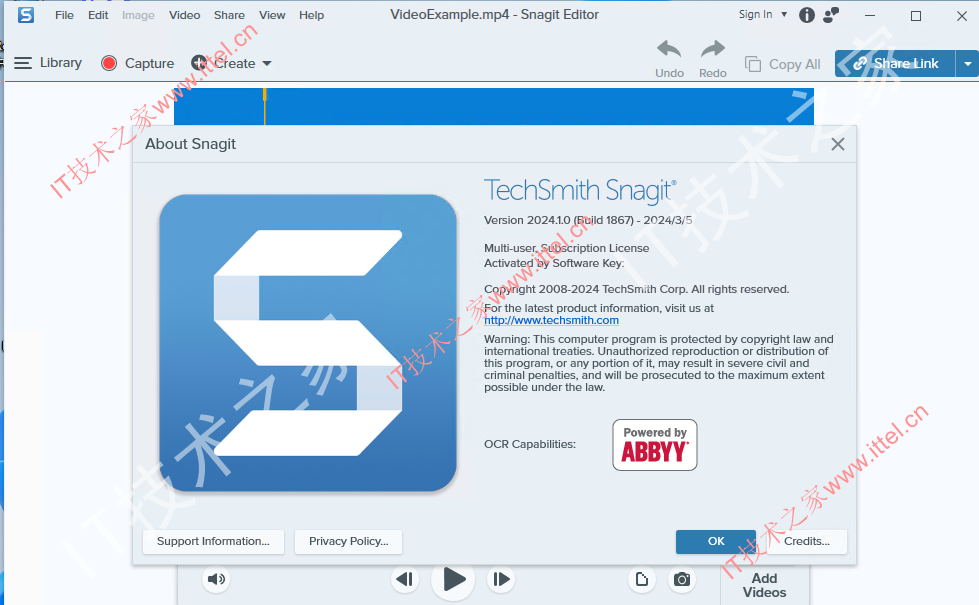Click the 'VideoExample.mp4 - Snagit Editor' window title
Image resolution: width=979 pixels, height=605 pixels.
click(494, 14)
